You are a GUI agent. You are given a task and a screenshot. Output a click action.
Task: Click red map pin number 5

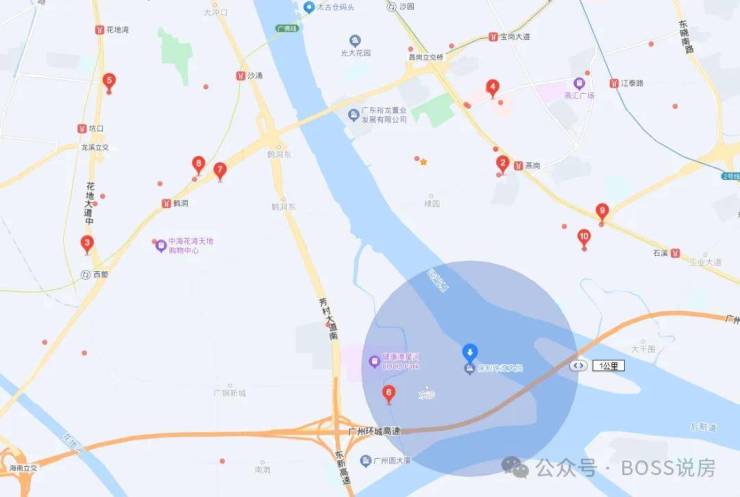(x=109, y=82)
